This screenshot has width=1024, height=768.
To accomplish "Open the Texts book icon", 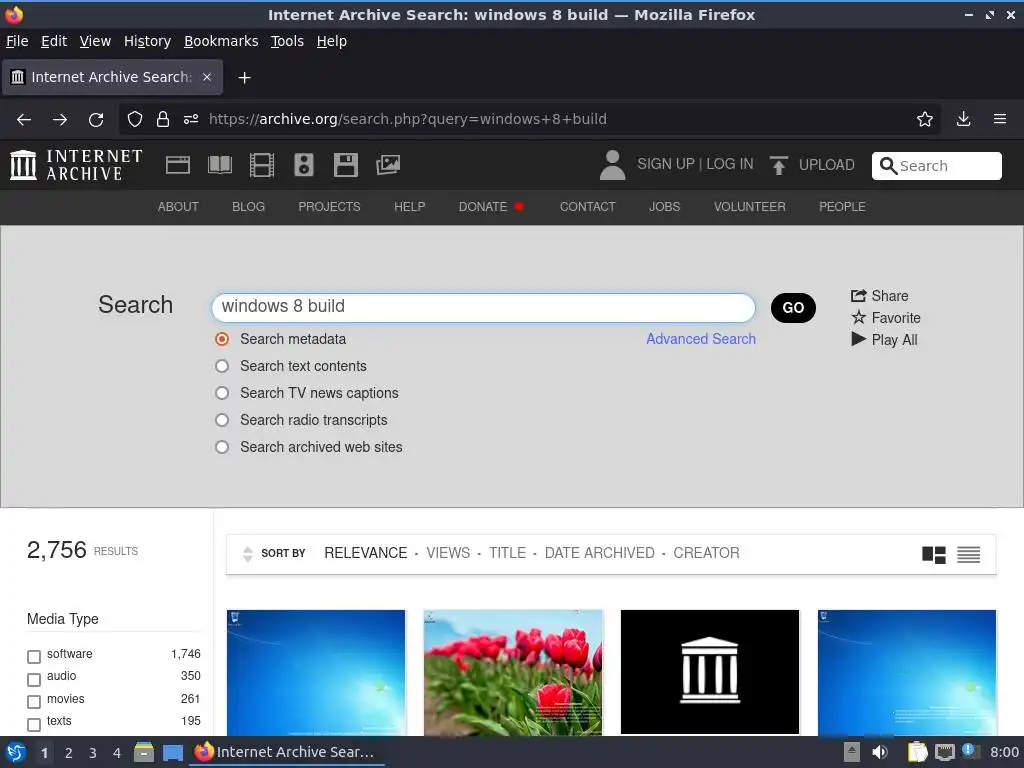I will tap(219, 165).
